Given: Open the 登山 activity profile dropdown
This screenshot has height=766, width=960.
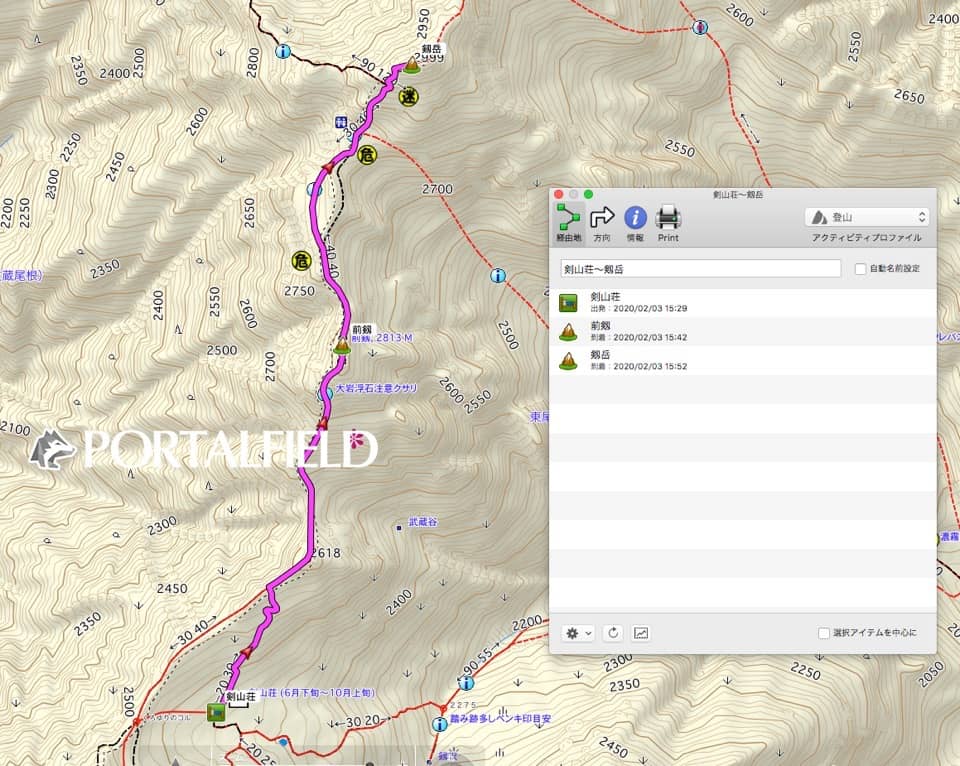Looking at the screenshot, I should (866, 216).
